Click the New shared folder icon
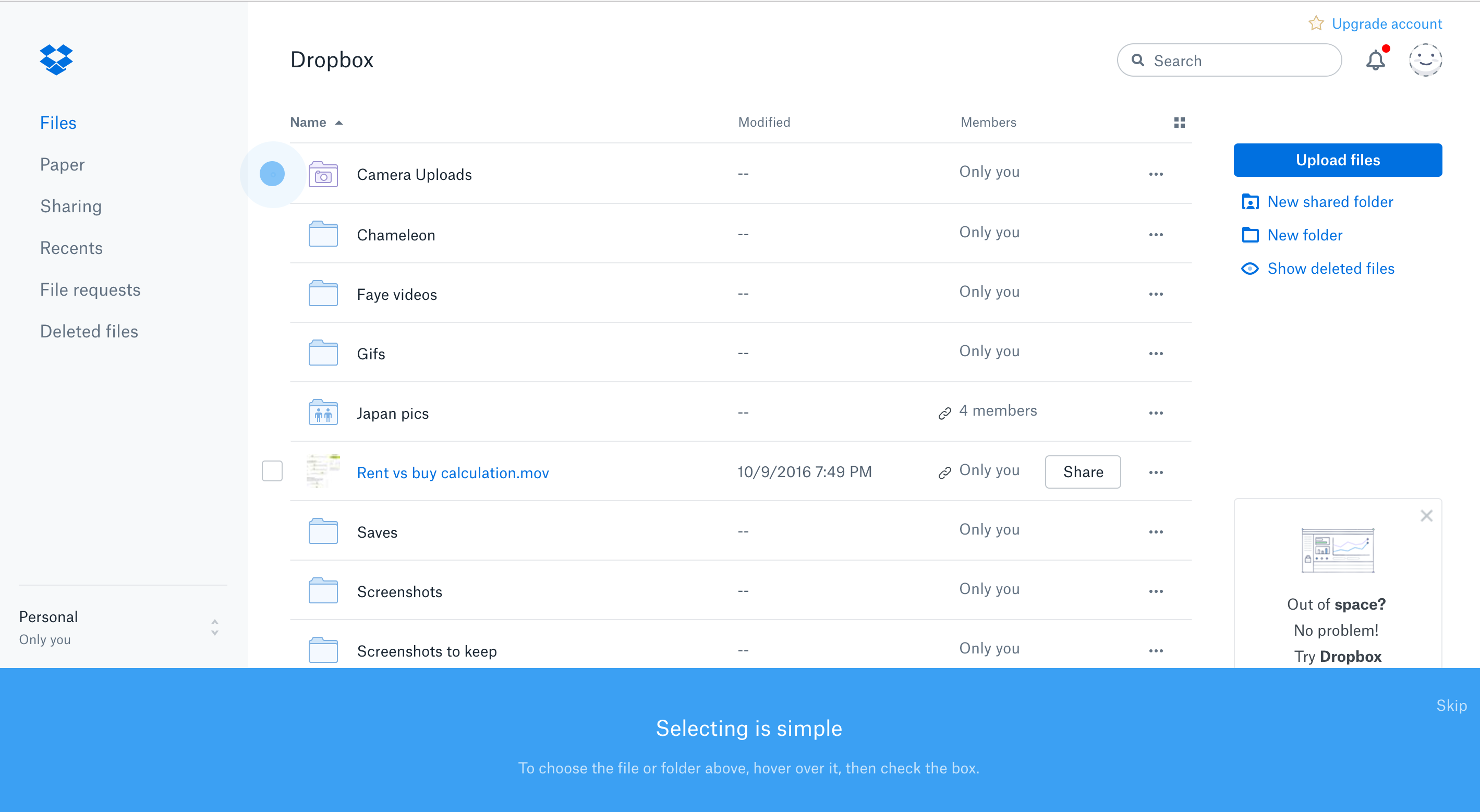Image resolution: width=1480 pixels, height=812 pixels. coord(1250,202)
